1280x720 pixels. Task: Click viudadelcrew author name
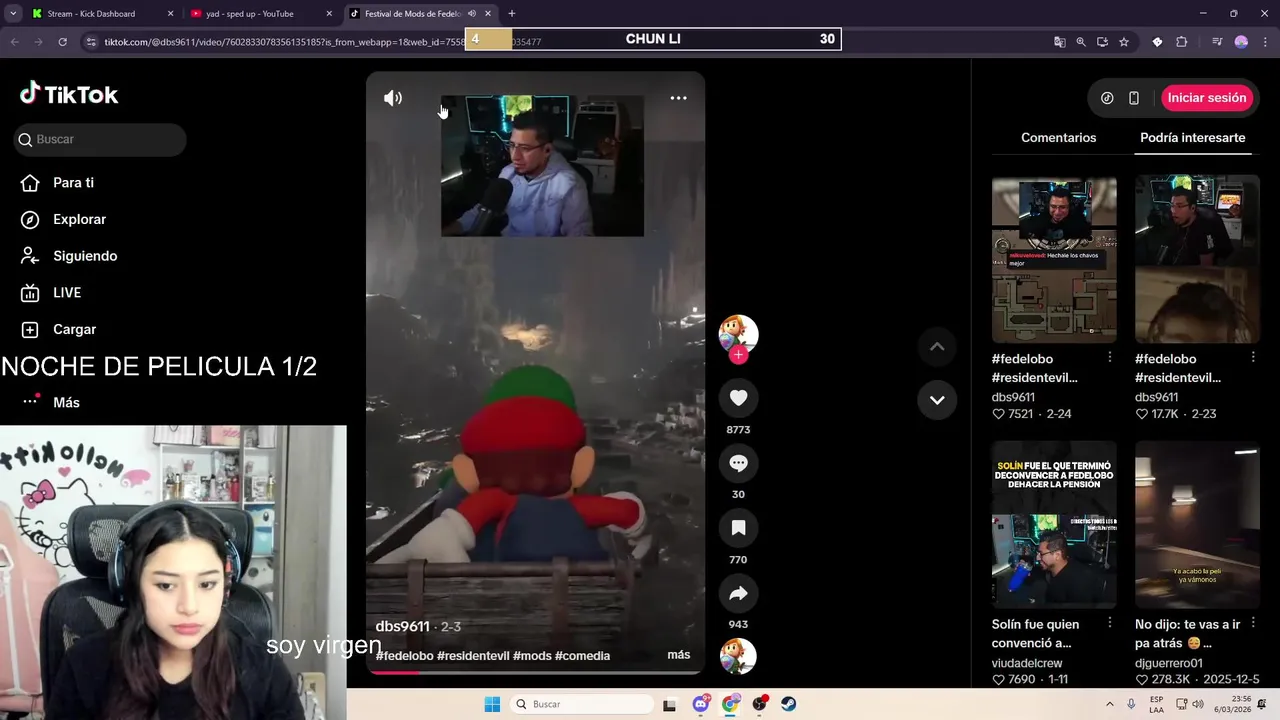click(1027, 663)
